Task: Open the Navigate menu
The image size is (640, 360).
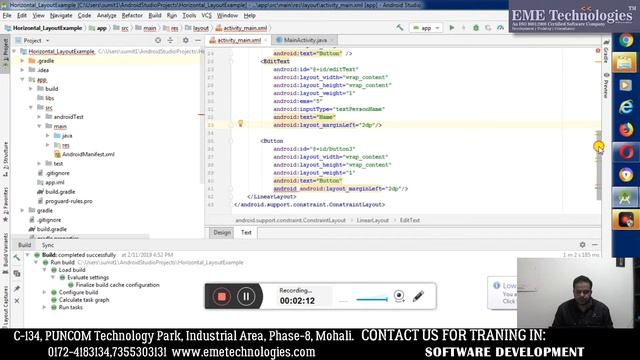Action: [x=61, y=16]
